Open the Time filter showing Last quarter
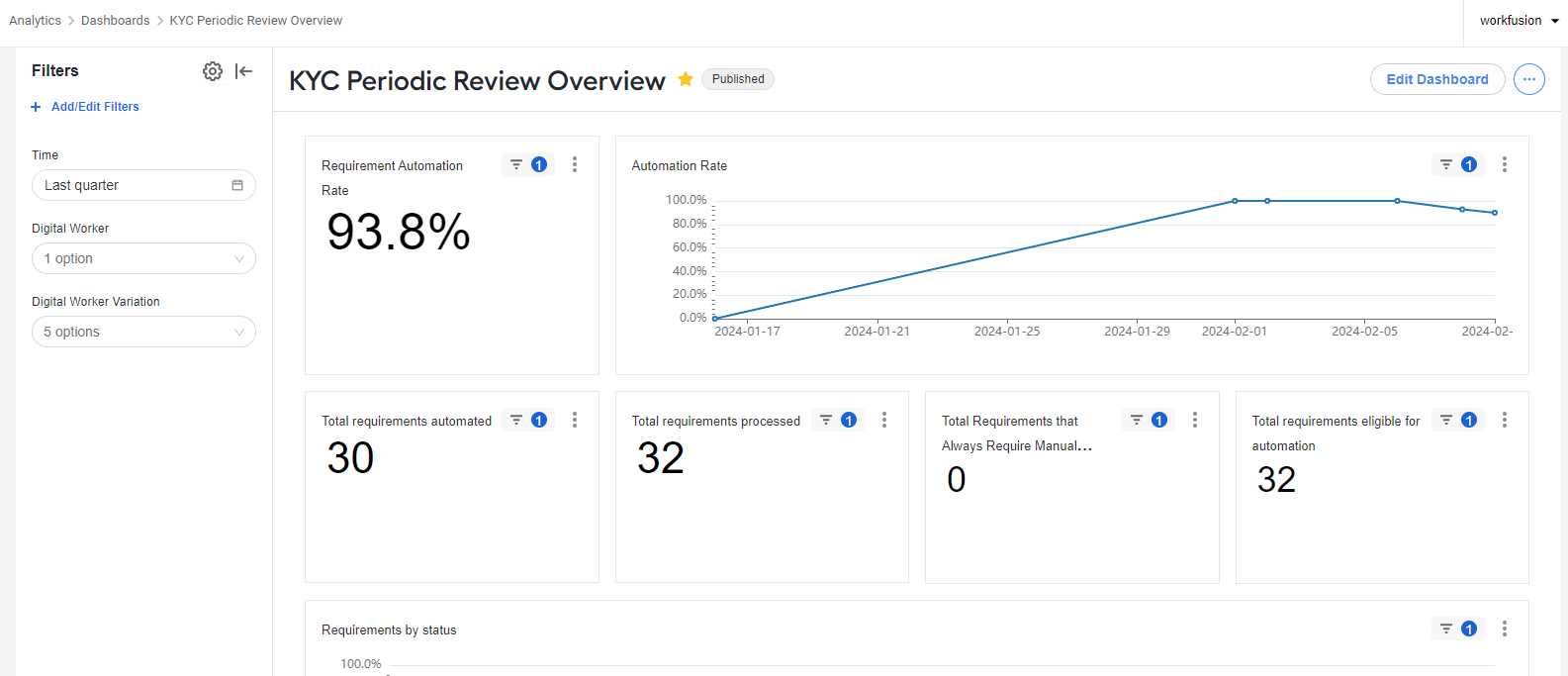Viewport: 1568px width, 676px height. coord(143,185)
